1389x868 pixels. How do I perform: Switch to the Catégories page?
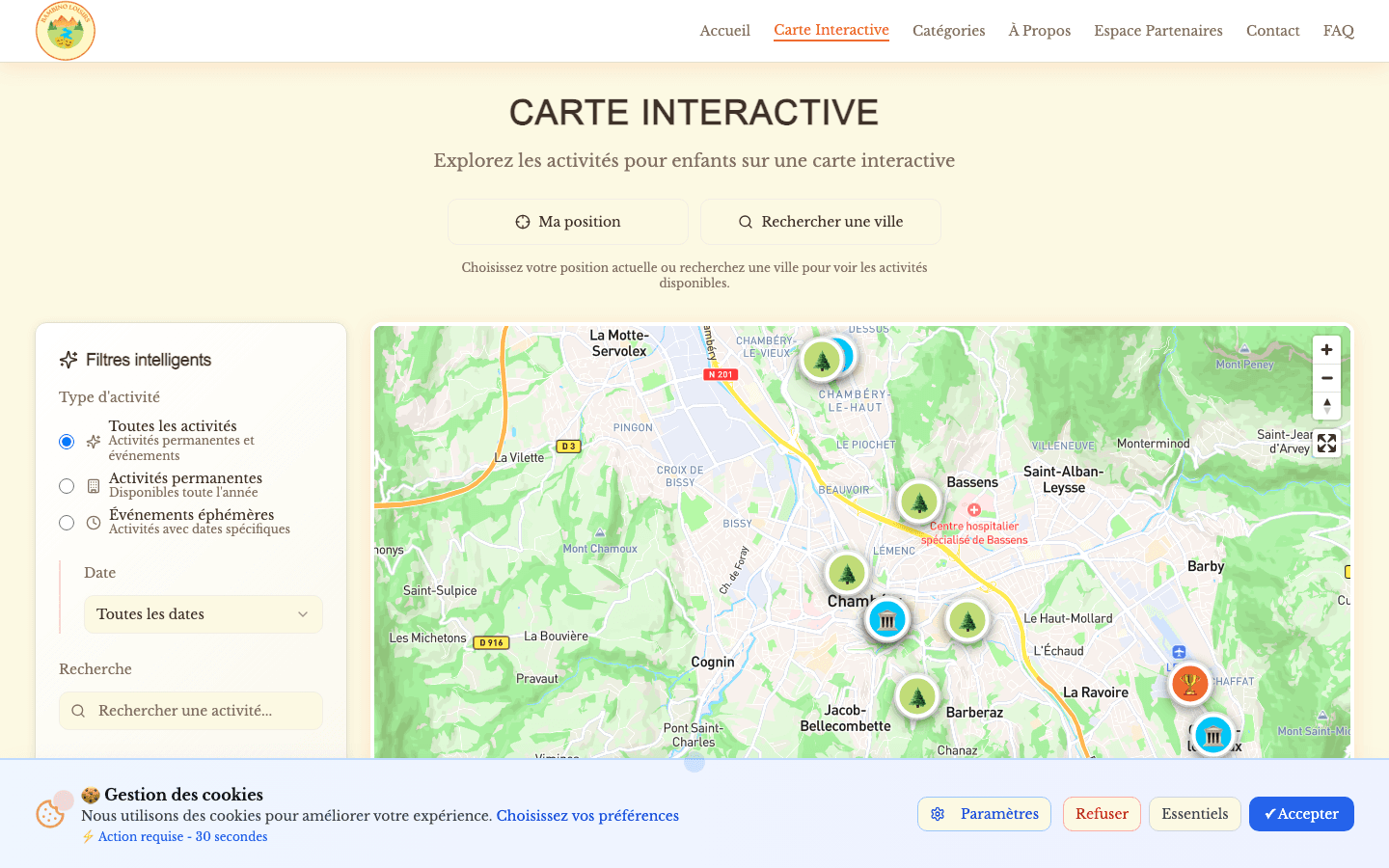pos(948,30)
